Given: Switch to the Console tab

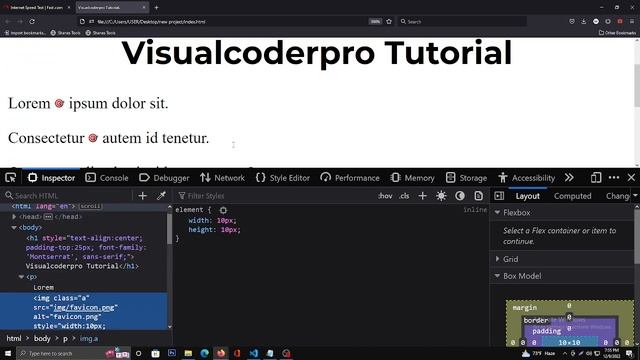Looking at the screenshot, I should 107,178.
